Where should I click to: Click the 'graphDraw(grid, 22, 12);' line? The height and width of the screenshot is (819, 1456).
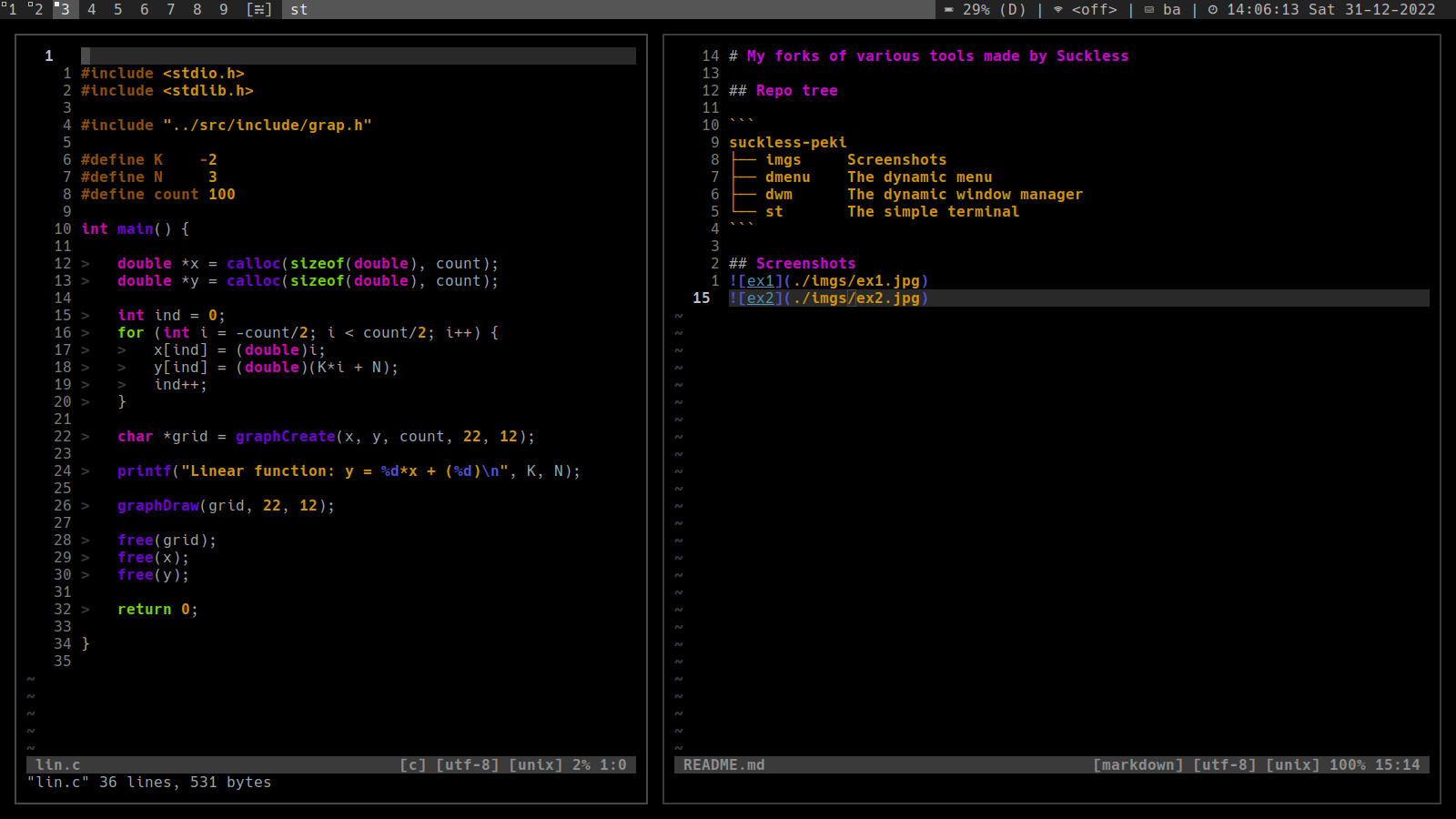(227, 506)
